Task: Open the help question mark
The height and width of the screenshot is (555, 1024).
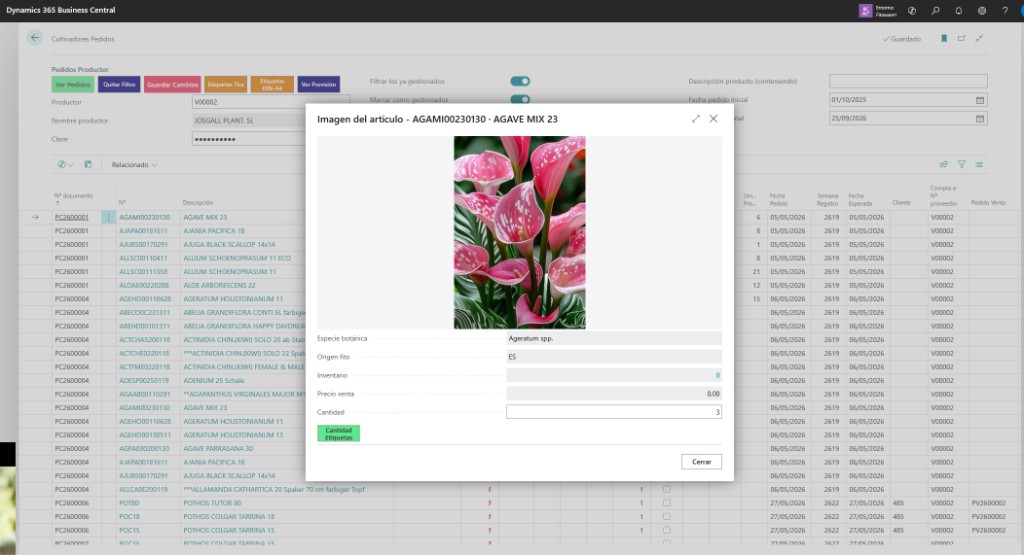Action: [1005, 10]
